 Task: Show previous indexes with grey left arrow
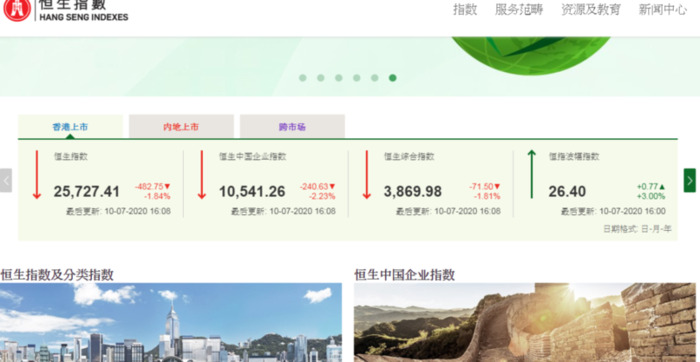click(6, 180)
